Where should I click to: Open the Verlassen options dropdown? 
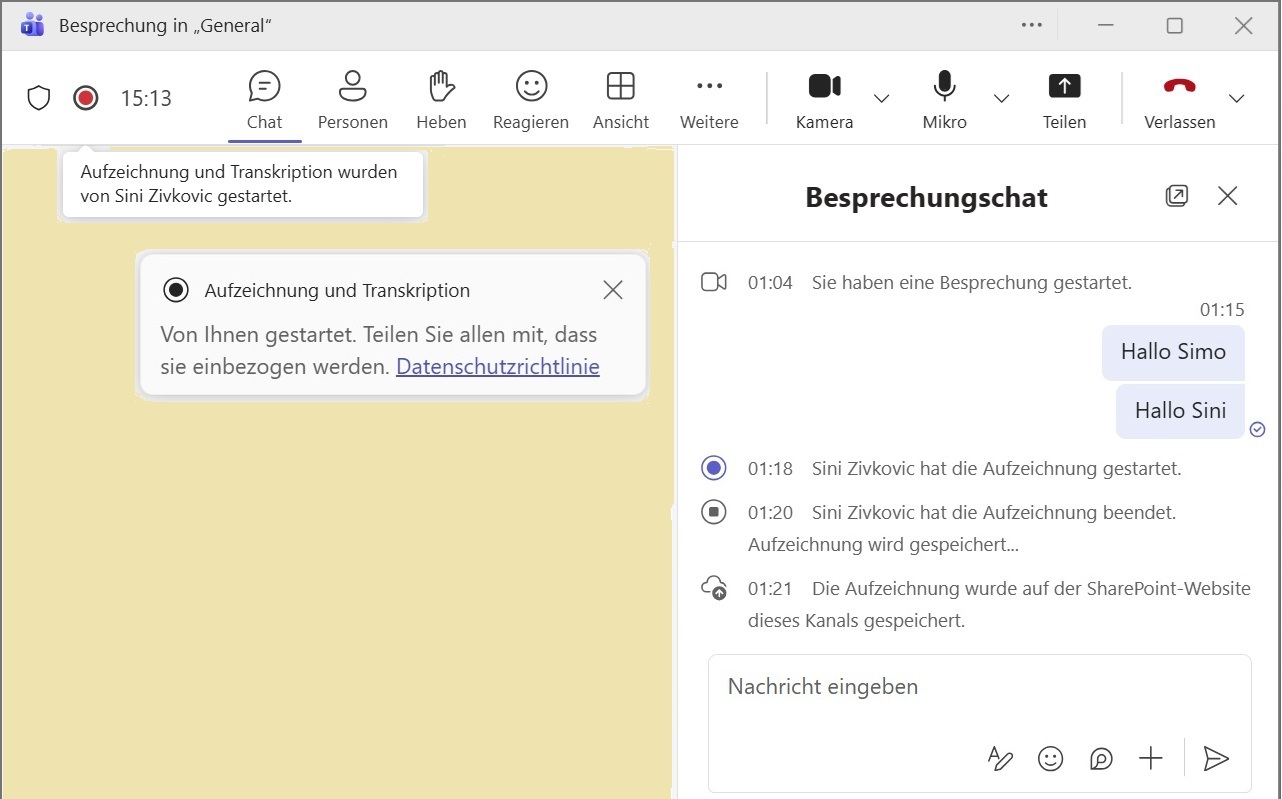click(x=1237, y=99)
